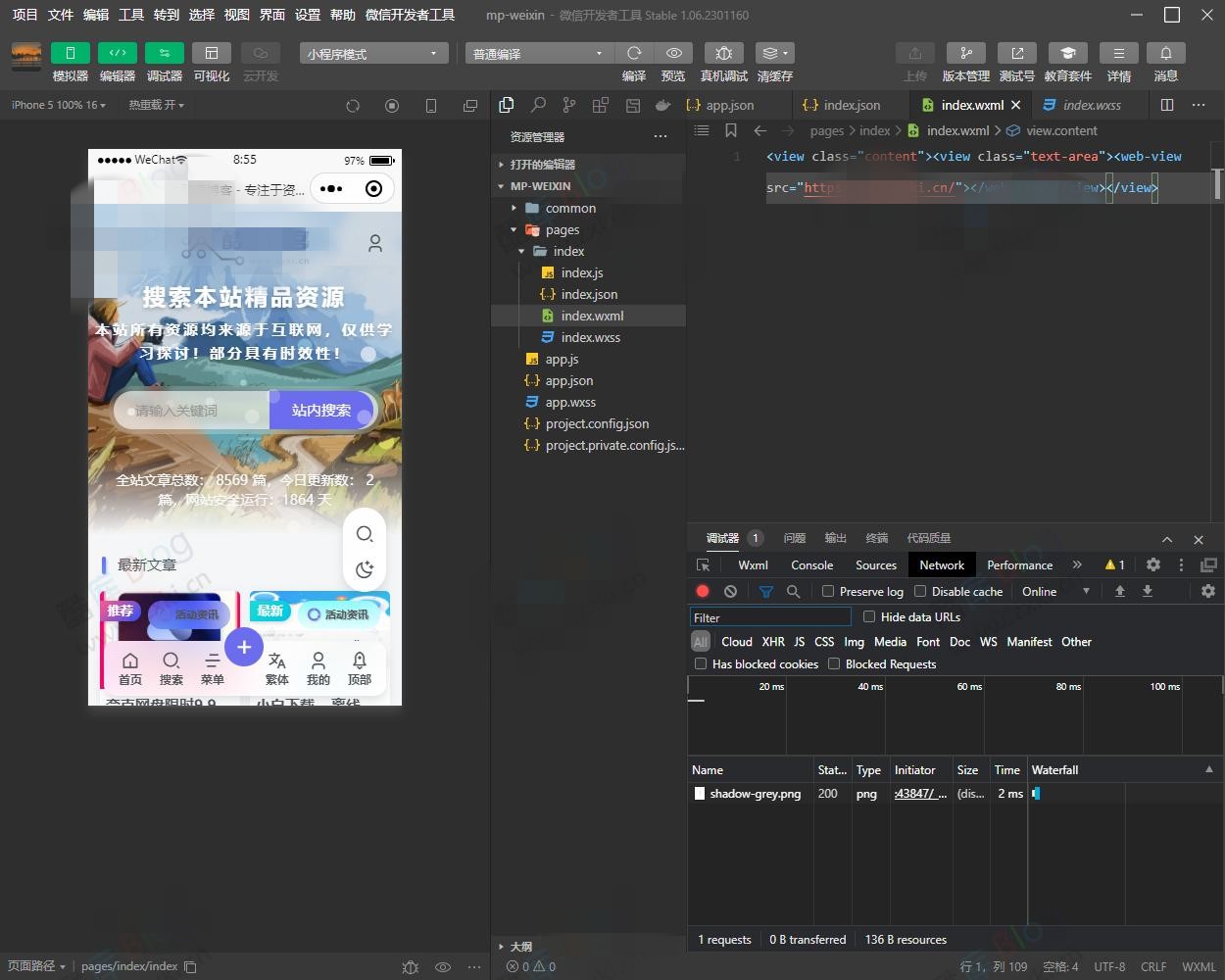Click the 预览 preview eye icon

click(x=673, y=53)
